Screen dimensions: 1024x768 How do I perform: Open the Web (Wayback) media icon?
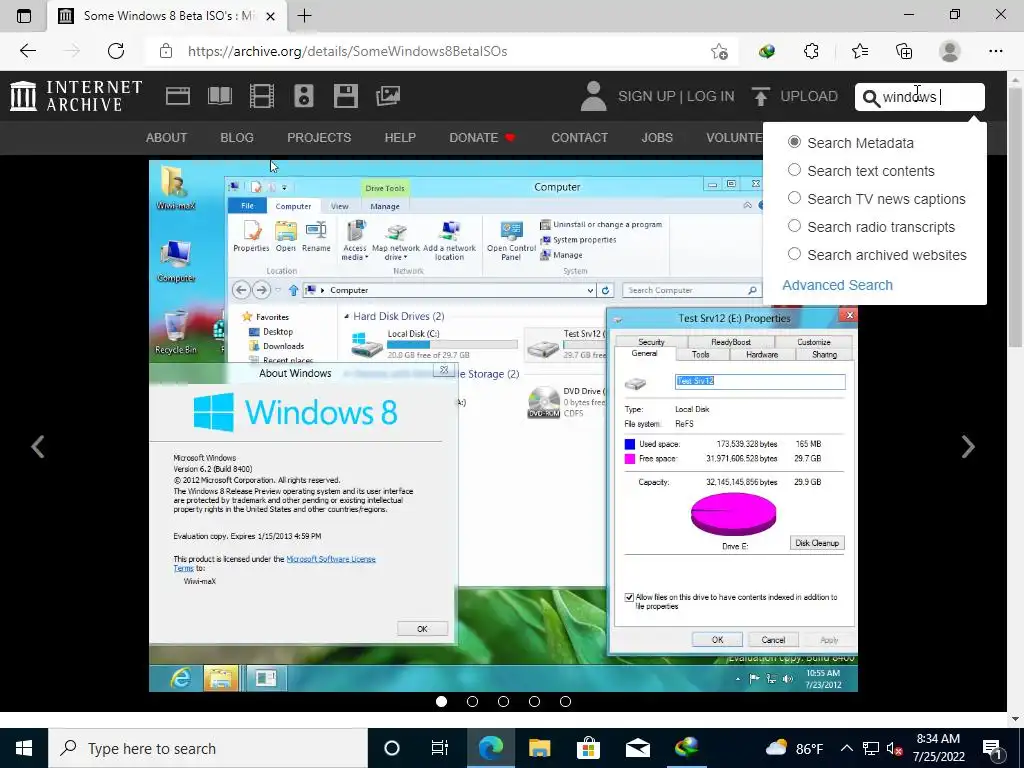[x=178, y=96]
